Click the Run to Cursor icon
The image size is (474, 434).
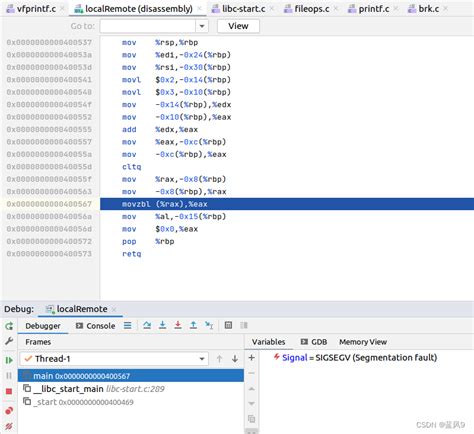[x=209, y=325]
